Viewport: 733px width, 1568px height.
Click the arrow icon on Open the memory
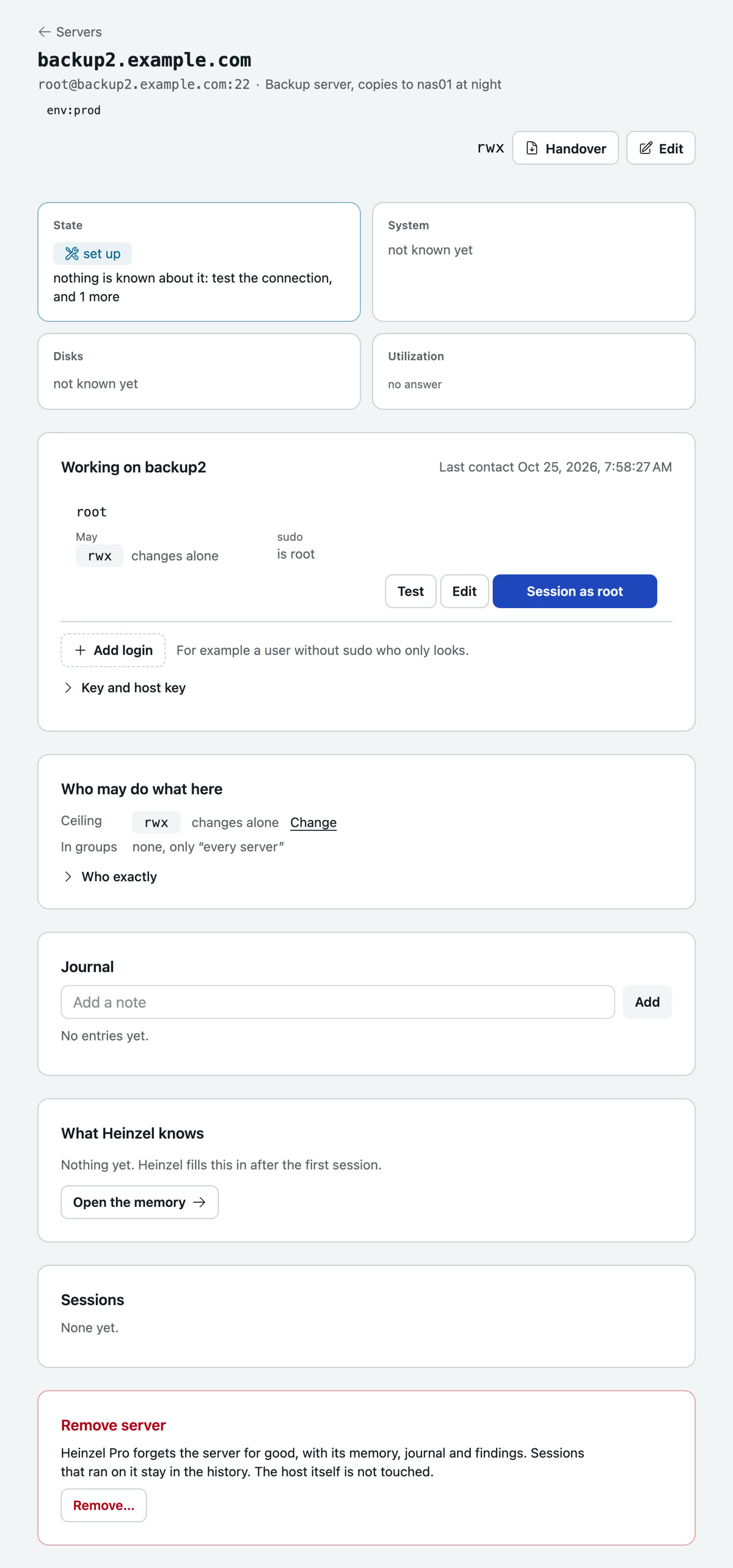point(199,1202)
